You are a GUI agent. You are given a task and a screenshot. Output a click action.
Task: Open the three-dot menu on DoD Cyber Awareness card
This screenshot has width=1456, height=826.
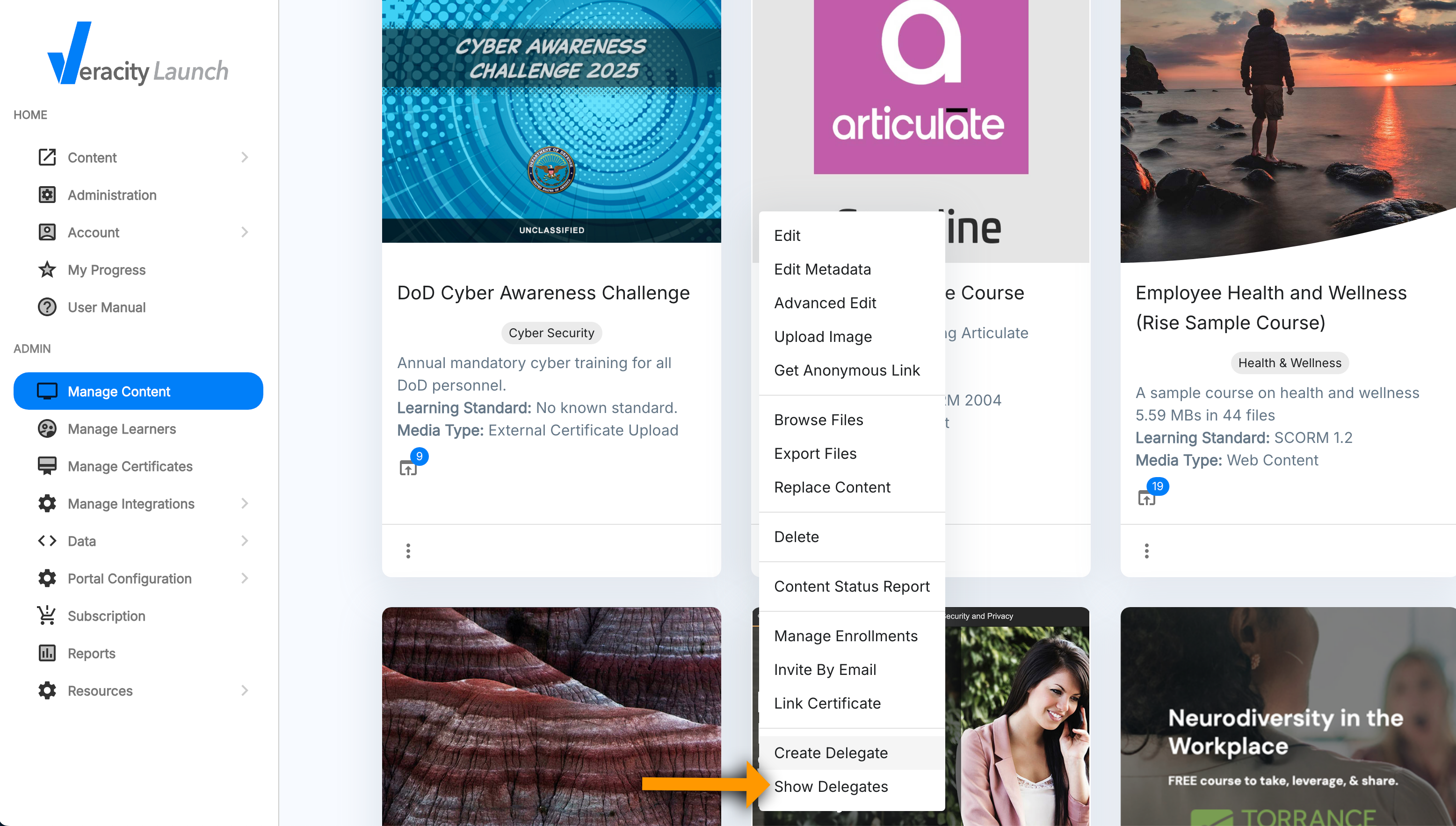pyautogui.click(x=408, y=551)
